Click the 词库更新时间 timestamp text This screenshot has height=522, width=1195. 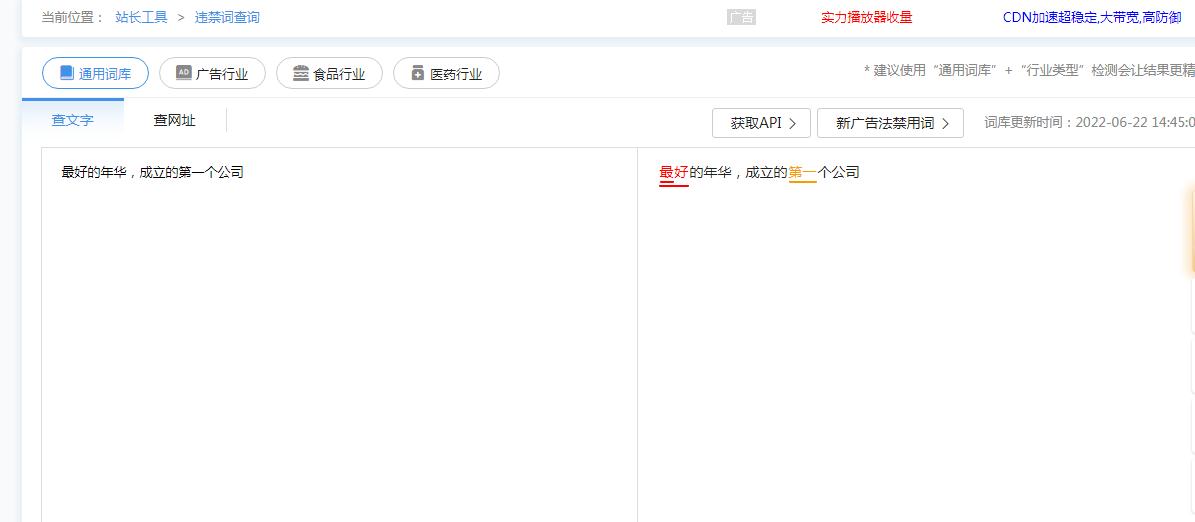[x=1089, y=123]
